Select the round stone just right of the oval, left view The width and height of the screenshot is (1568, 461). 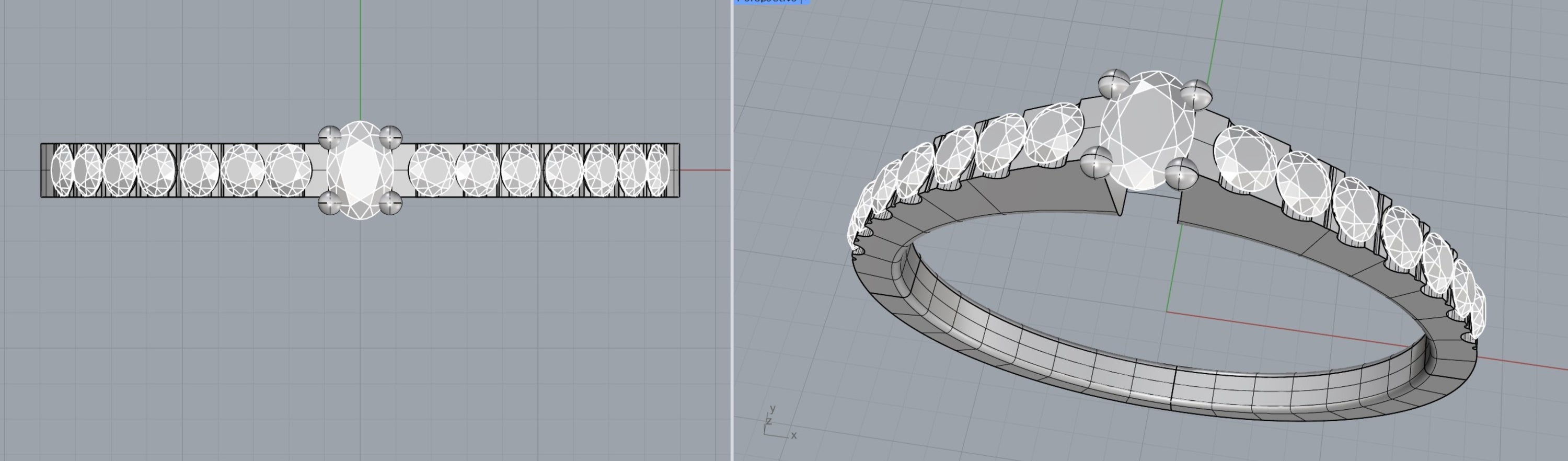[x=432, y=170]
